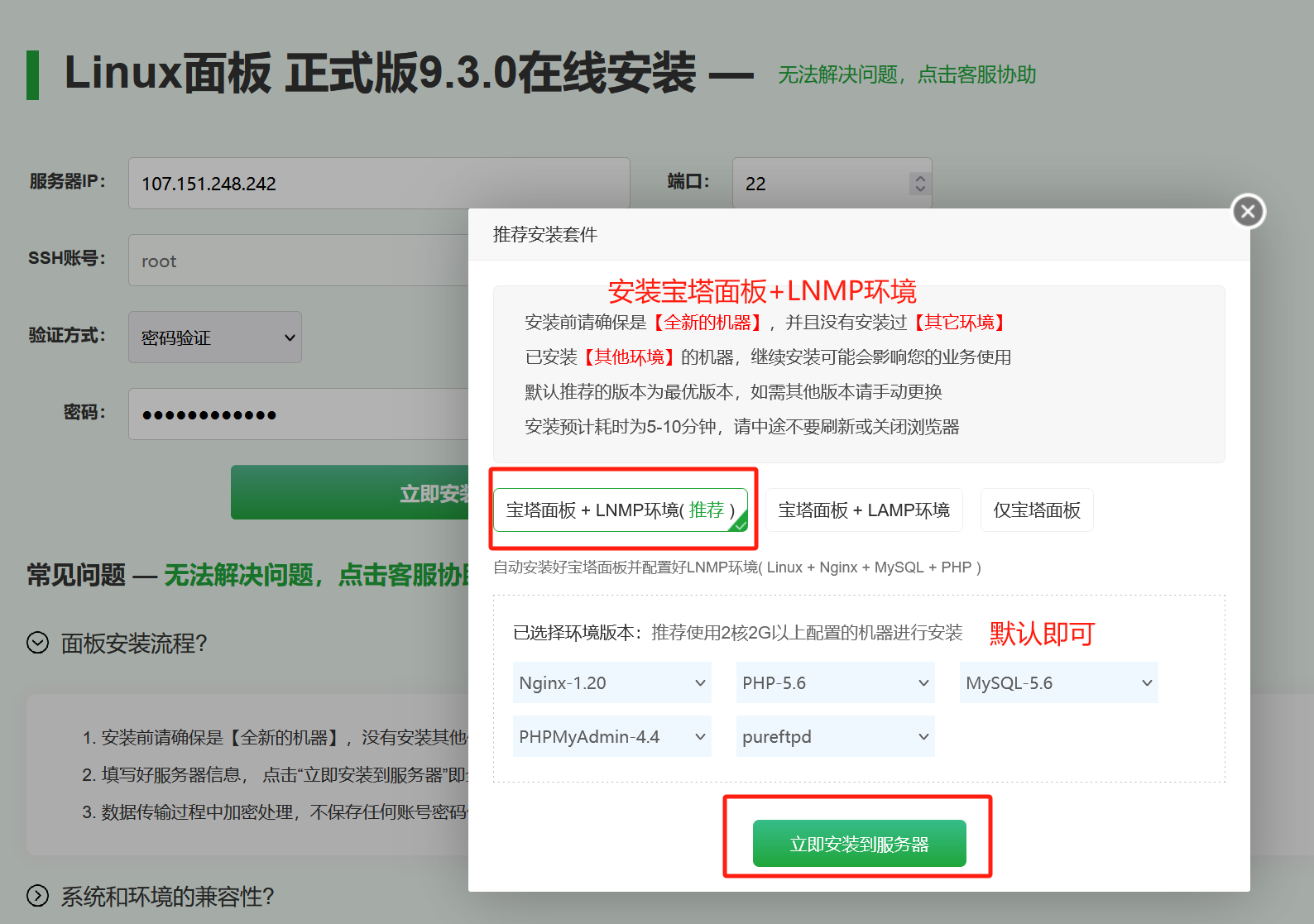Expand the 面板安装流程? question
1314x924 pixels.
(x=134, y=644)
